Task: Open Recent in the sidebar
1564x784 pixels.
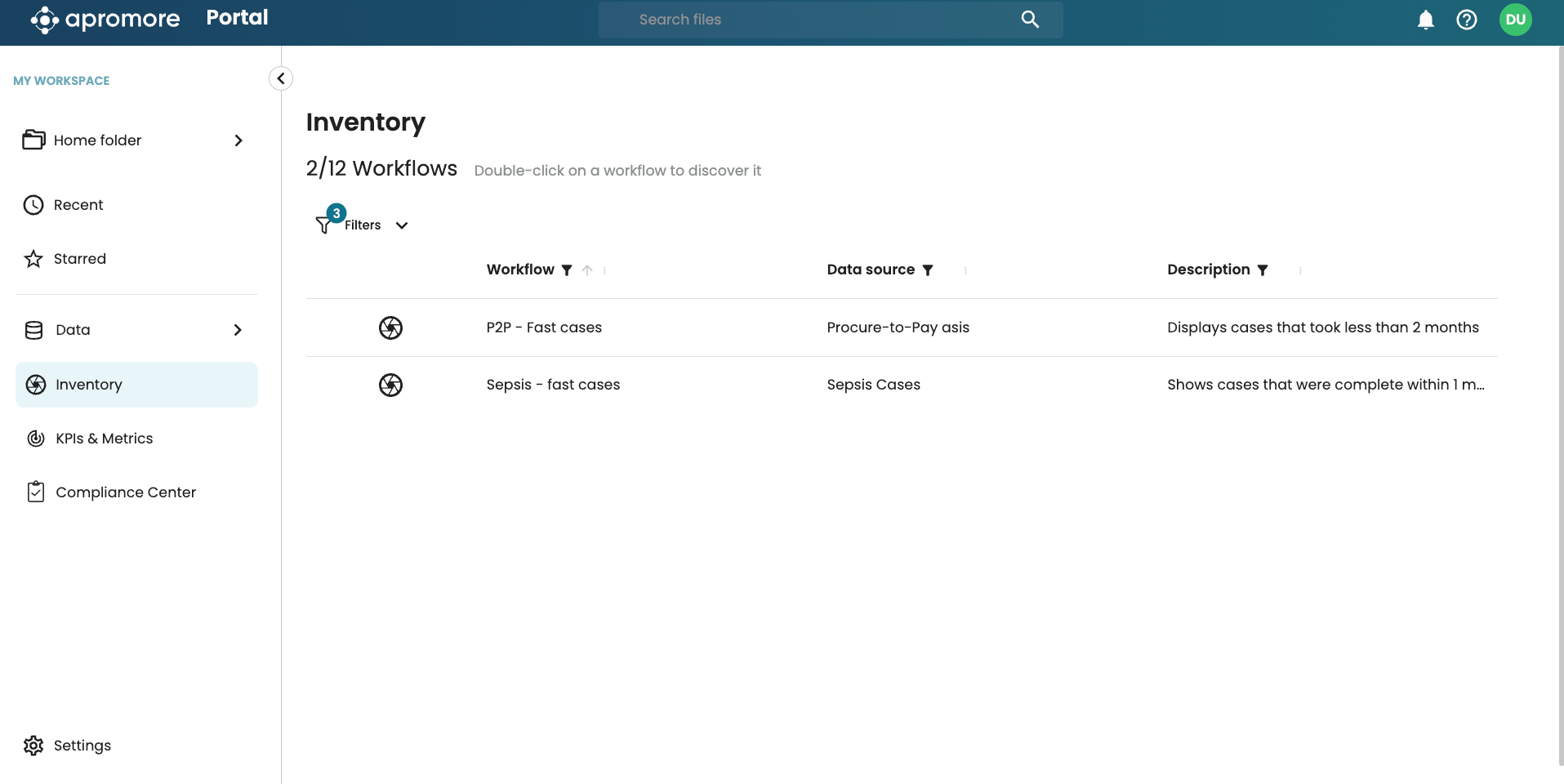Action: click(x=78, y=205)
